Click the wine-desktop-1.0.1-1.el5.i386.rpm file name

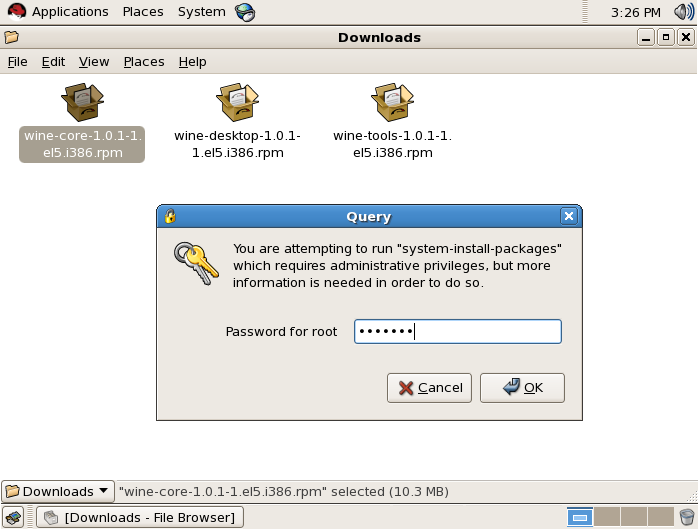pos(237,144)
